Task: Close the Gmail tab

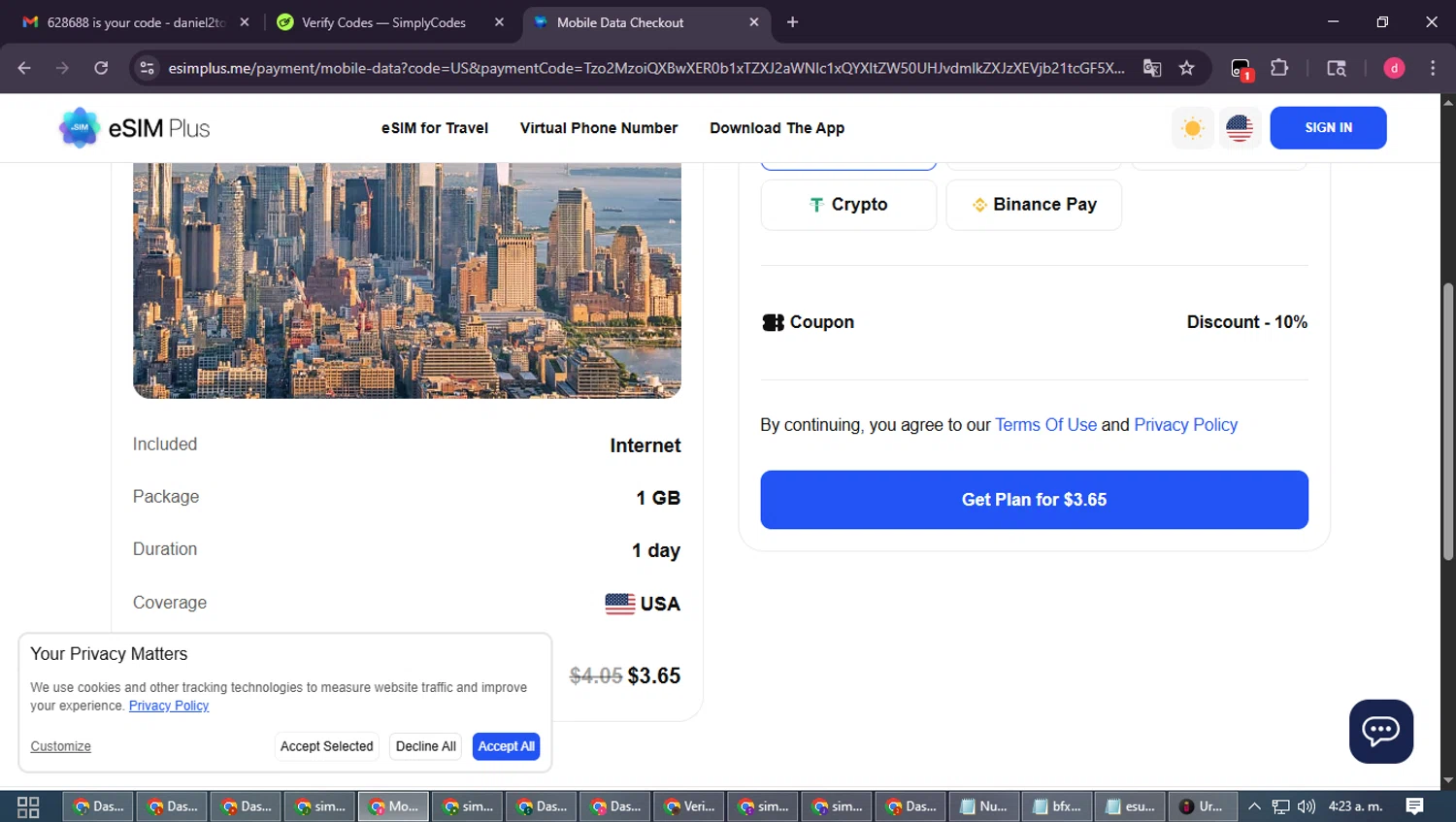Action: tap(245, 22)
